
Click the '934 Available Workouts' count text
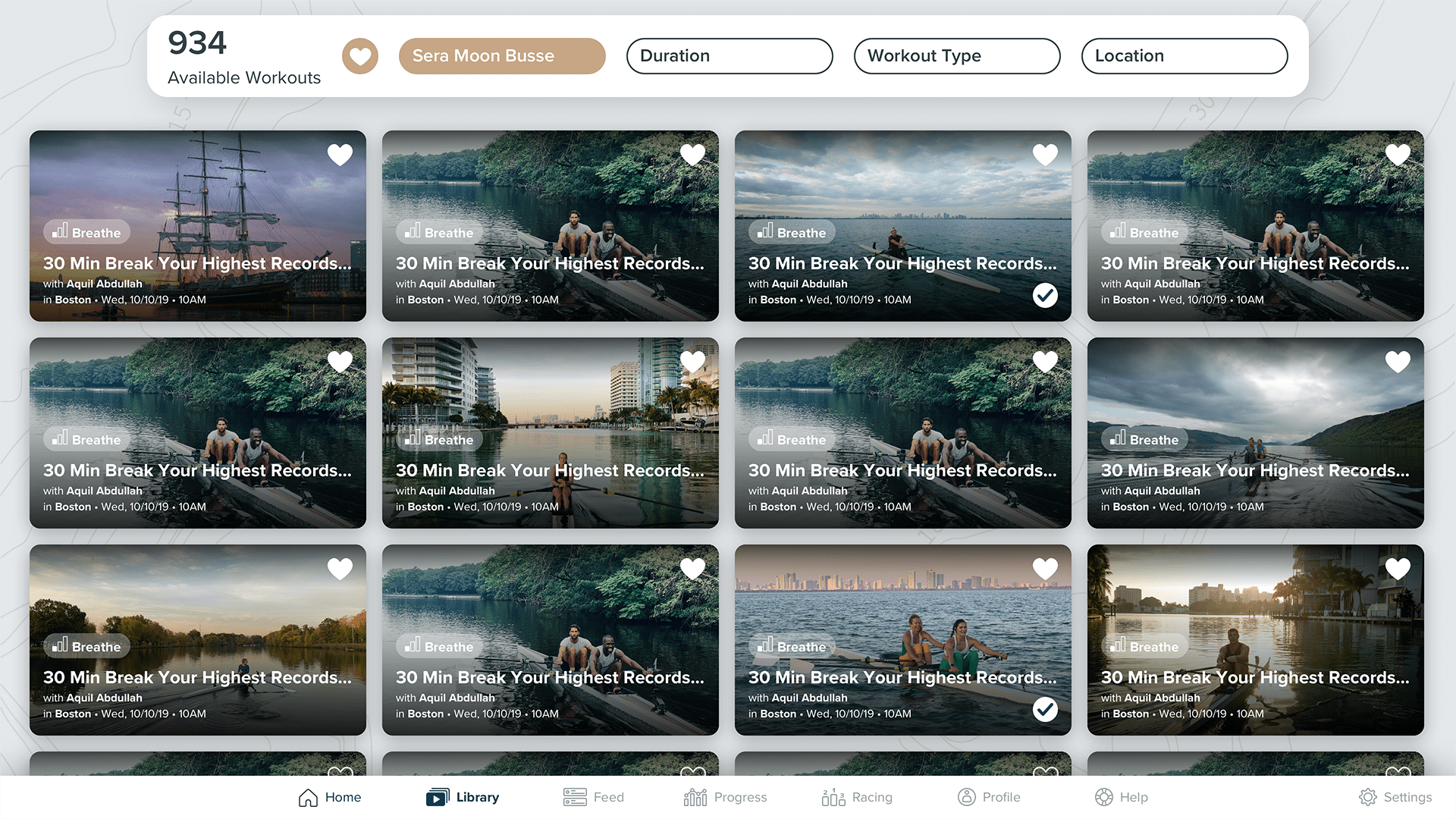[x=244, y=58]
